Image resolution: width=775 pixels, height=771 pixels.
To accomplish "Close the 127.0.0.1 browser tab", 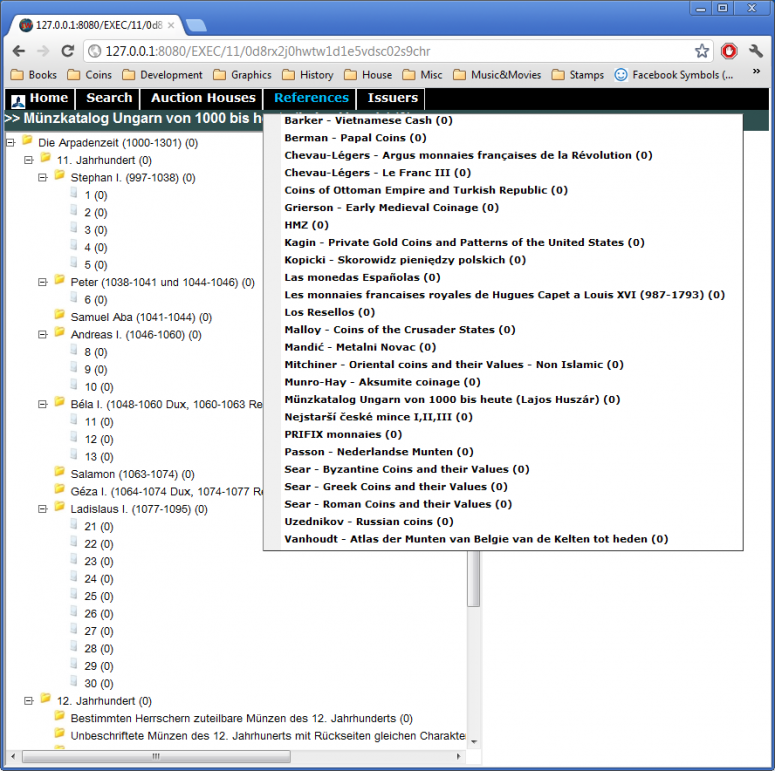I will point(171,25).
